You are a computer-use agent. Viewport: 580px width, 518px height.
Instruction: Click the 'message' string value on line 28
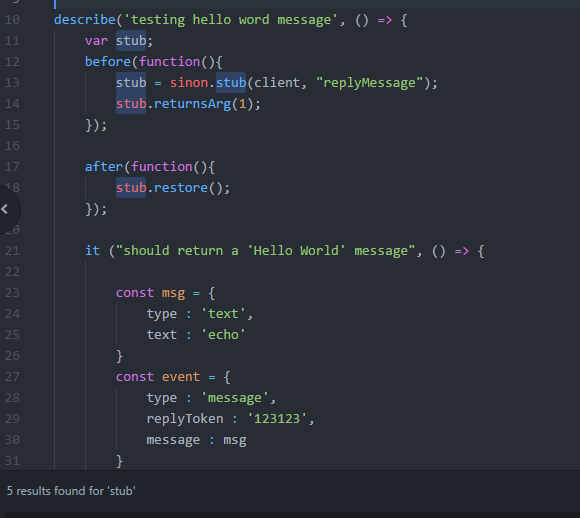coord(235,398)
